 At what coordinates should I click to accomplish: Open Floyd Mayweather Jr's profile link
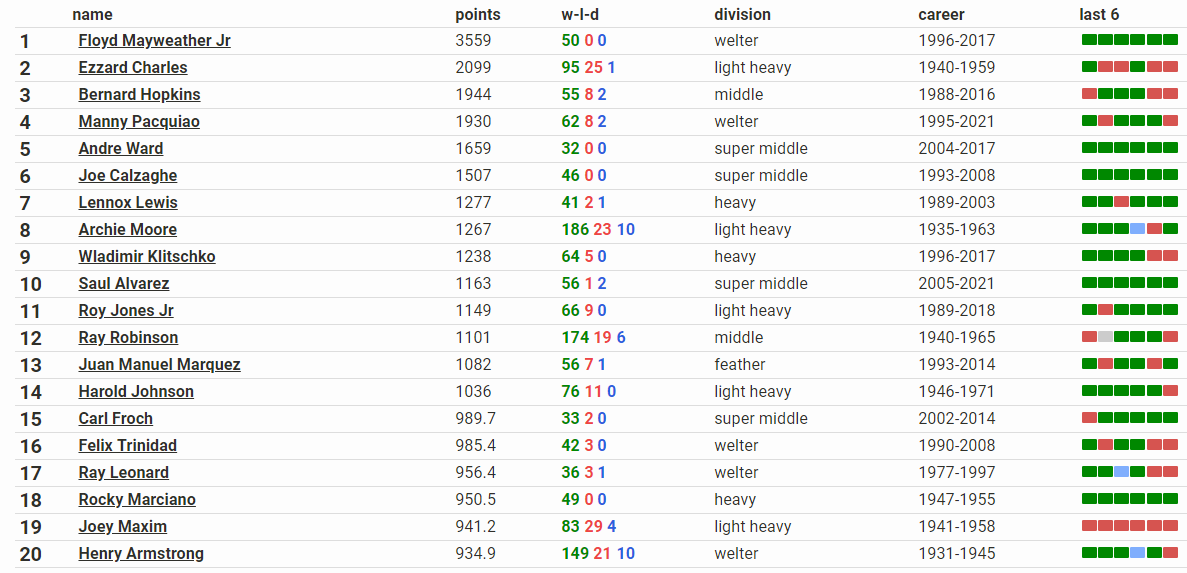(x=154, y=41)
